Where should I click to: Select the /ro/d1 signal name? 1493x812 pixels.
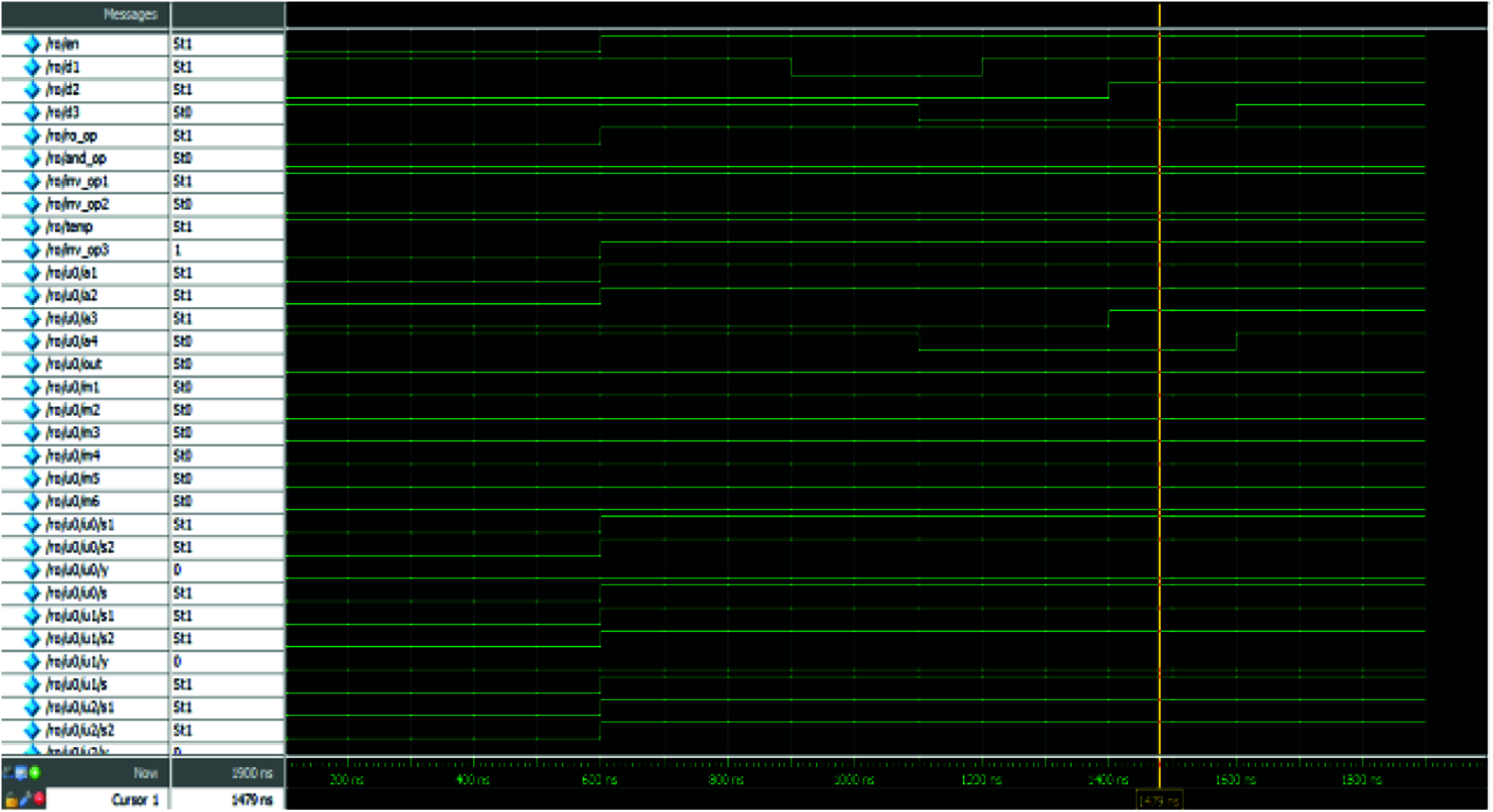(63, 67)
